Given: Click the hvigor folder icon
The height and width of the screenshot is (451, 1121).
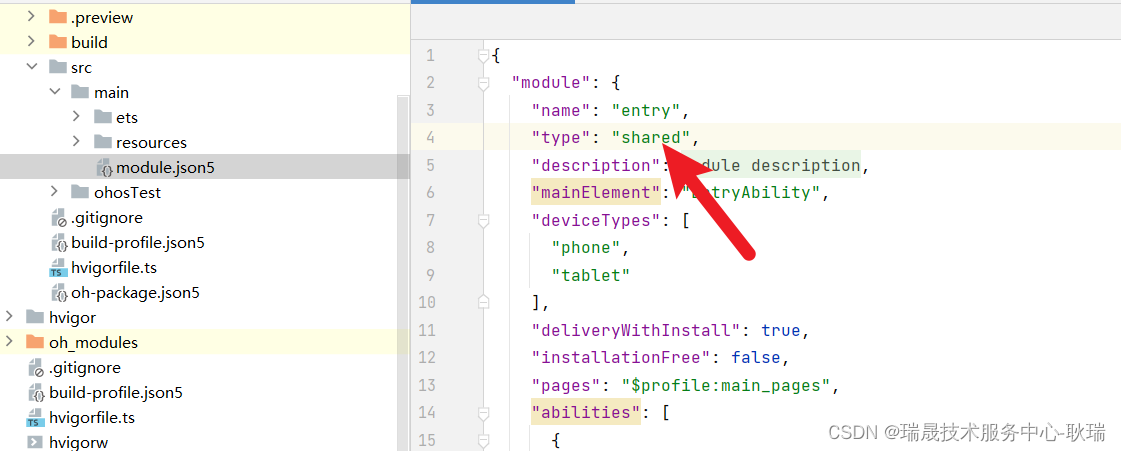Looking at the screenshot, I should tap(35, 317).
